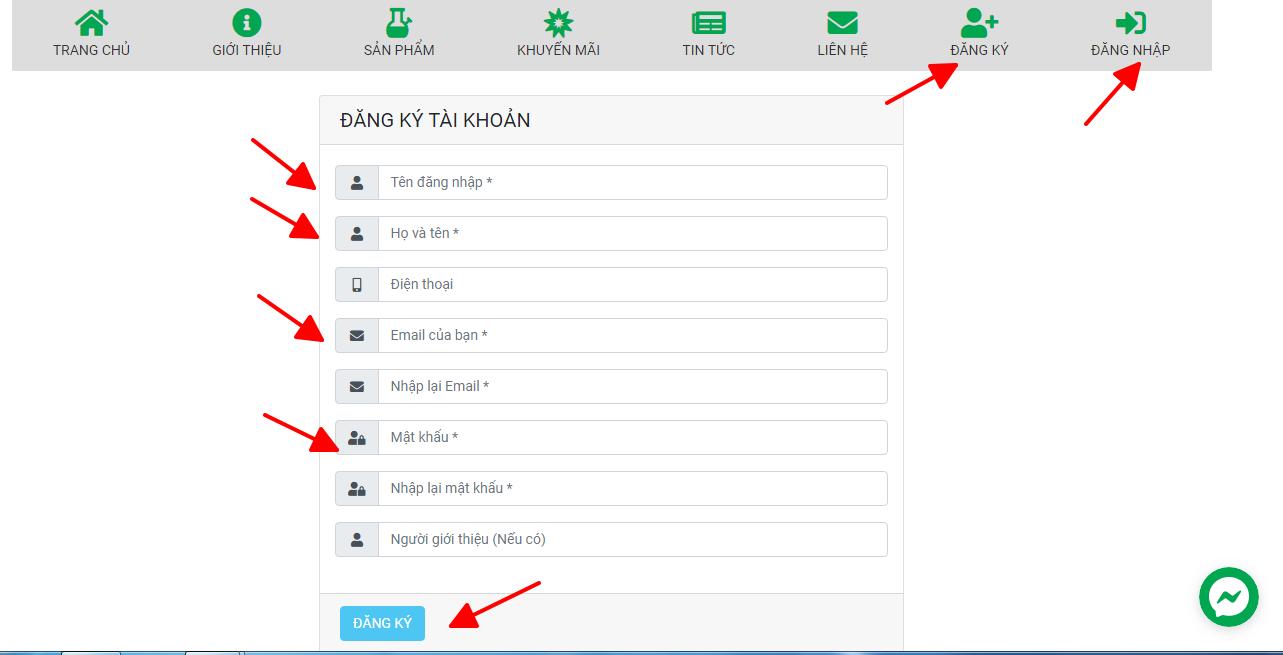Image resolution: width=1283 pixels, height=655 pixels.
Task: Click the Đăng Nhập sign-in arrow icon
Action: tap(1130, 22)
